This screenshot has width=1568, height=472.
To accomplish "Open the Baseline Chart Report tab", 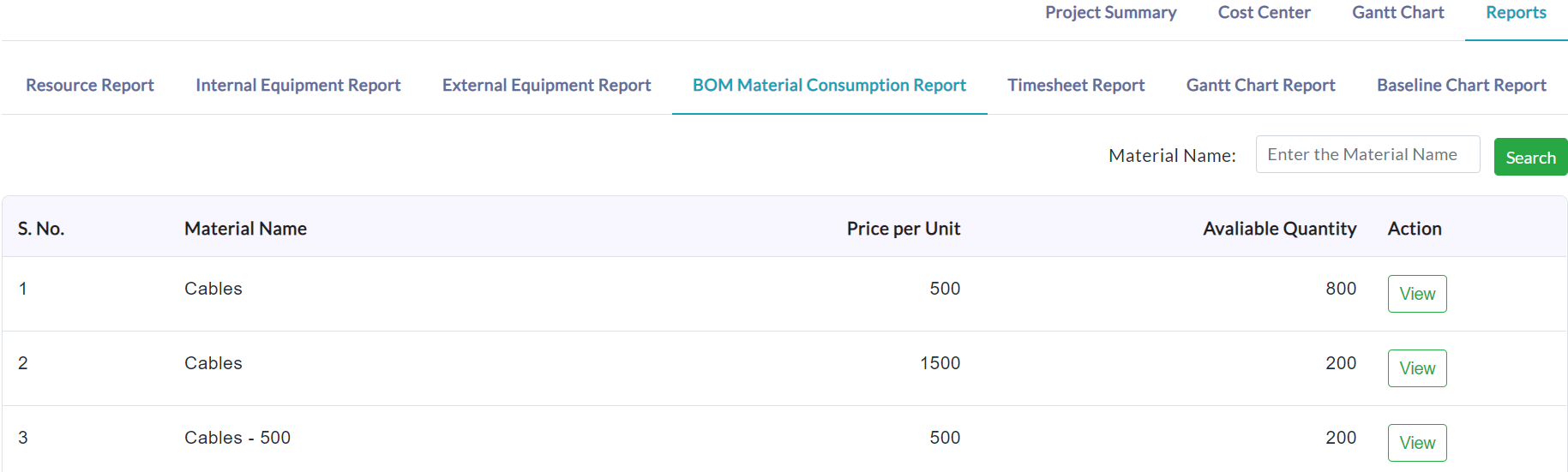I will point(1461,86).
